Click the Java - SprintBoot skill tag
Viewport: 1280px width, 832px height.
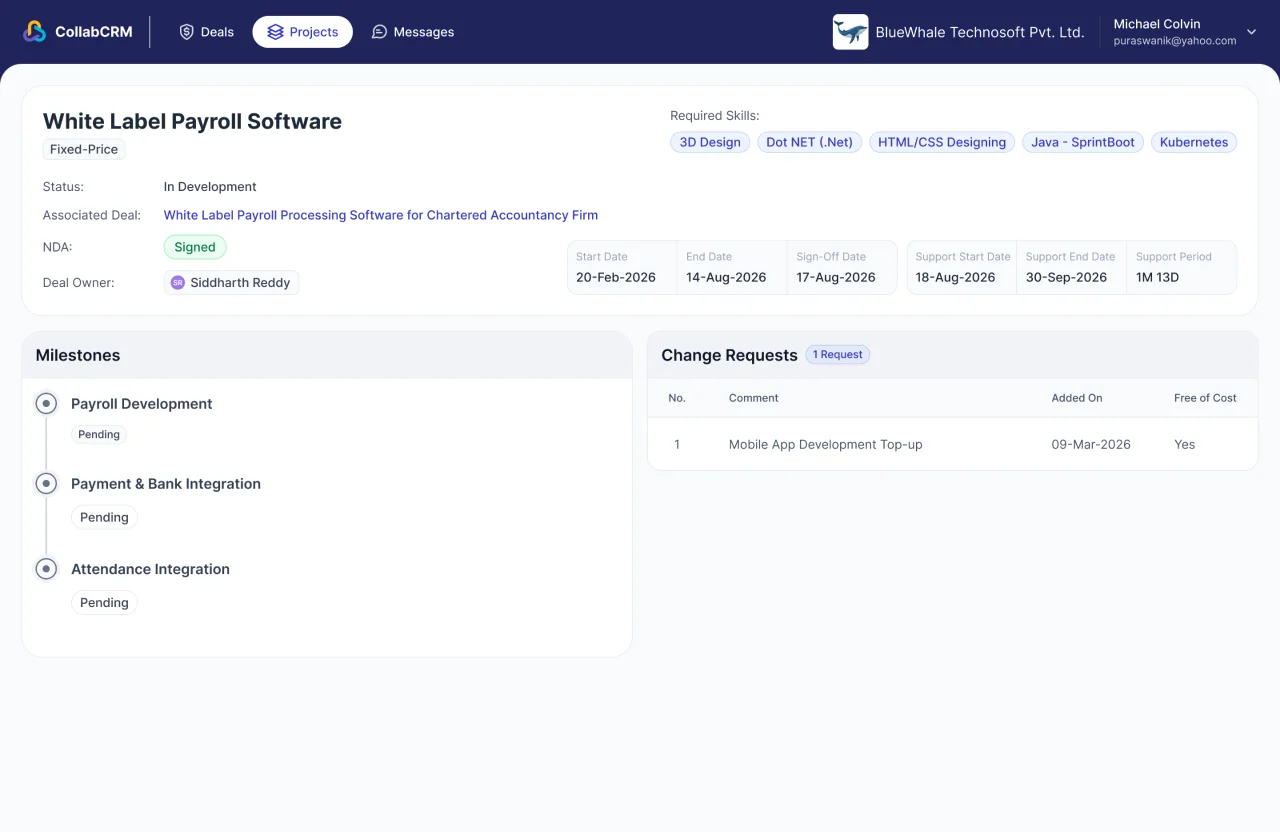[x=1083, y=142]
